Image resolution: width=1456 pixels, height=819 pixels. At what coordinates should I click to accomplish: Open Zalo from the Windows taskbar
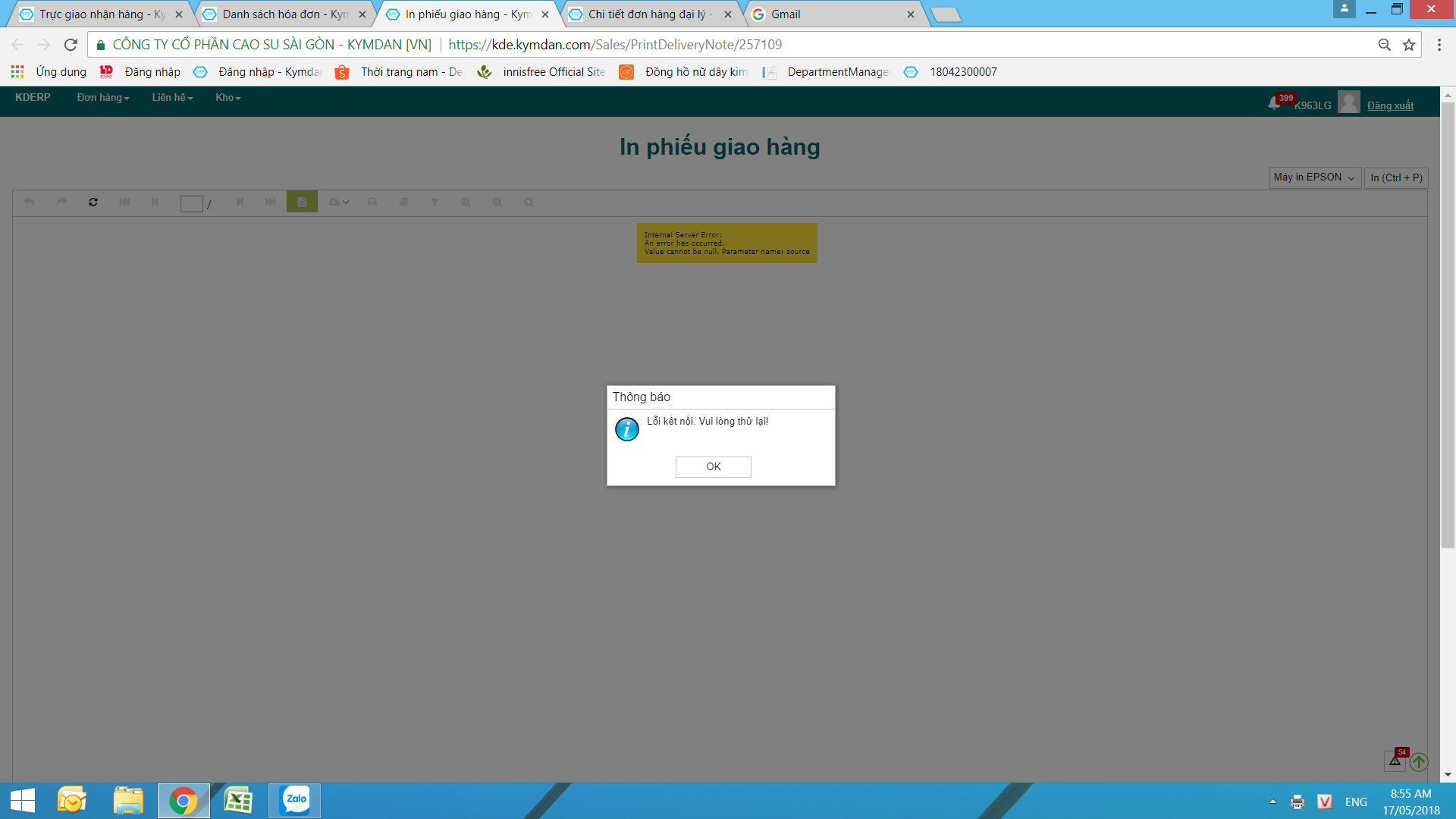[x=295, y=800]
